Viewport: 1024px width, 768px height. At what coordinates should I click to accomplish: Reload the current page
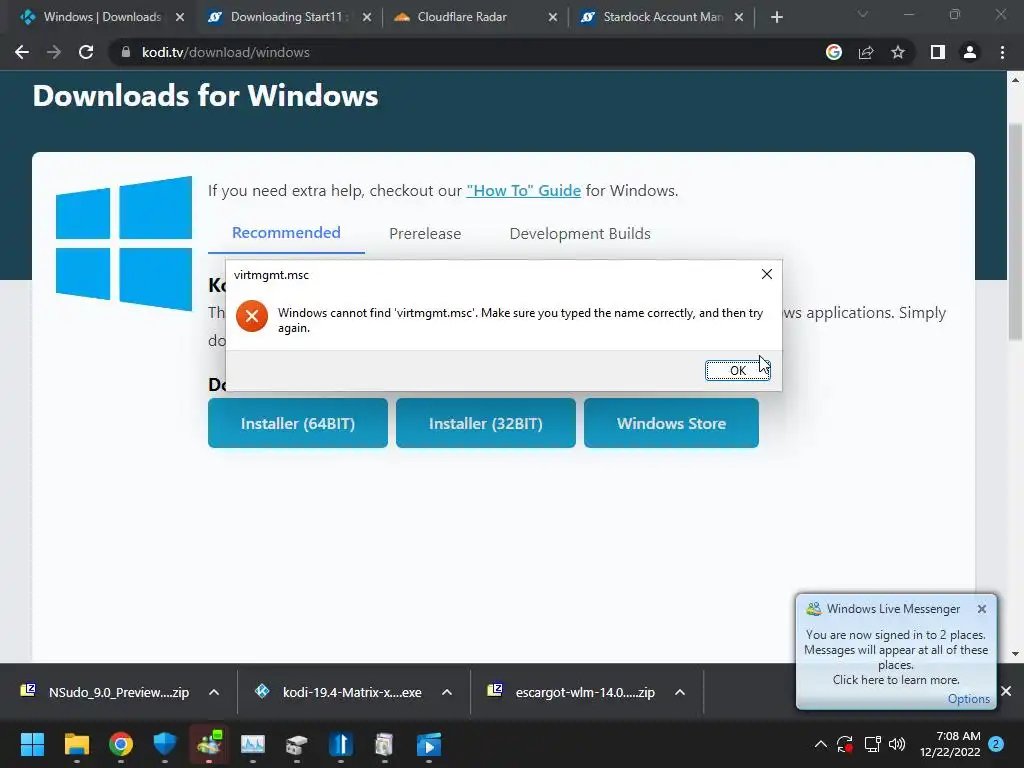click(86, 52)
